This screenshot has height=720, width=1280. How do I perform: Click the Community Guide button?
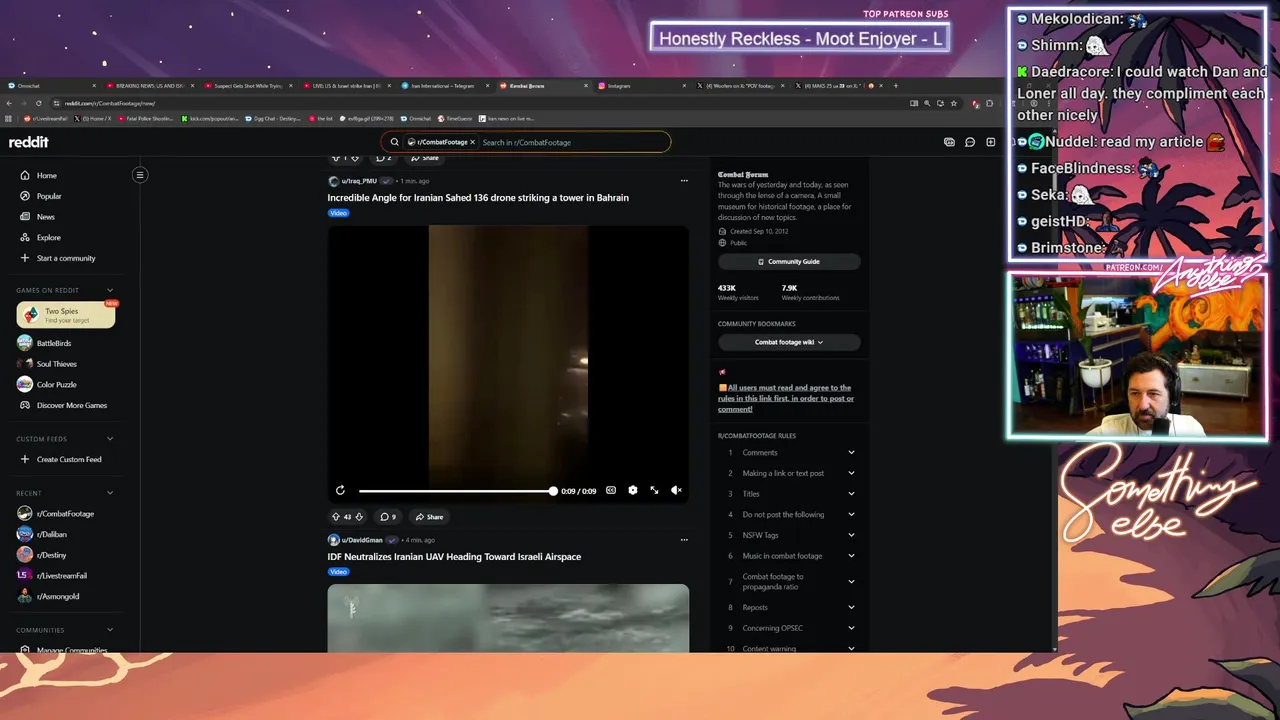(x=789, y=262)
